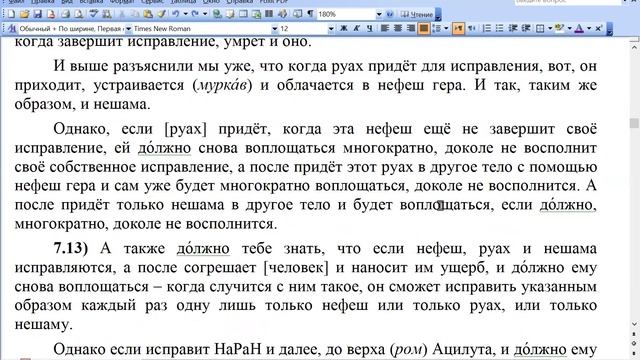This screenshot has height=360, width=640.
Task: Click the style name box 'Обычный + По ширине'
Action: 71,29
